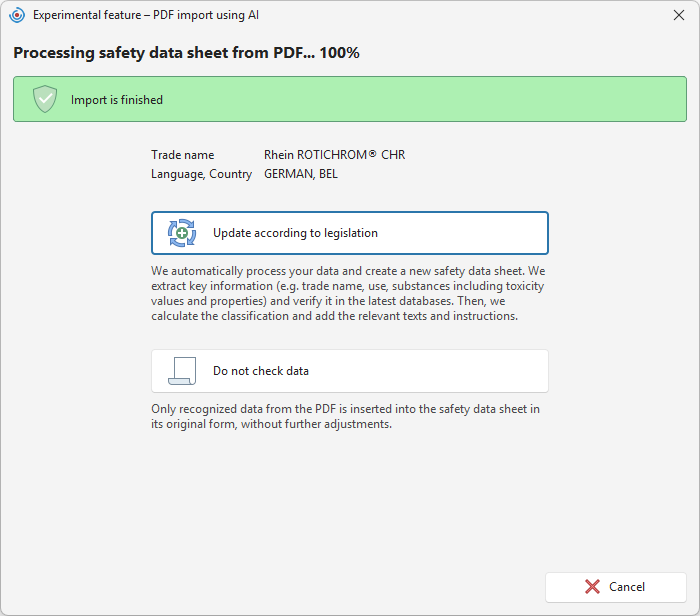The image size is (700, 616).
Task: Click the Update according to legislation button
Action: [x=350, y=233]
